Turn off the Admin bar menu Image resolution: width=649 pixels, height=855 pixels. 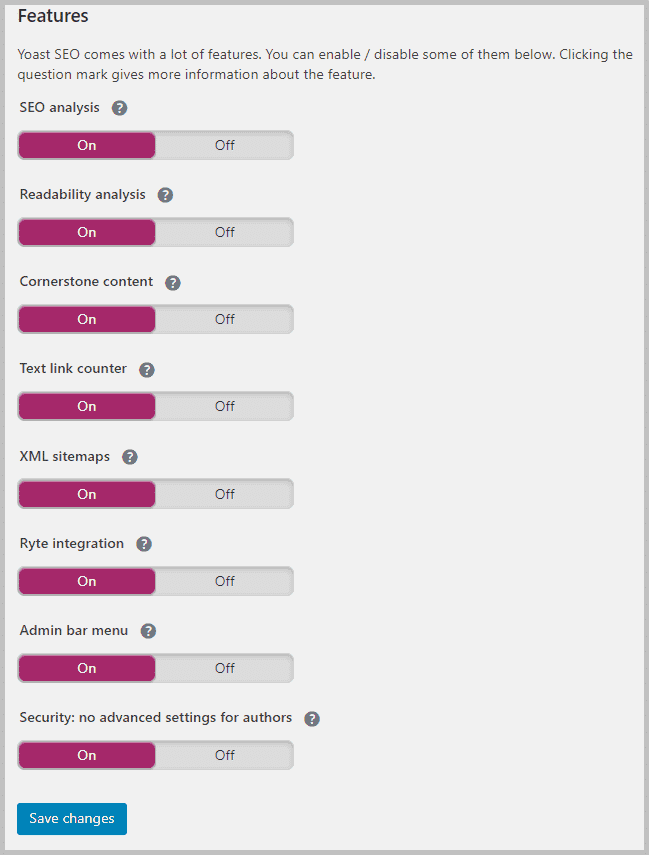224,668
